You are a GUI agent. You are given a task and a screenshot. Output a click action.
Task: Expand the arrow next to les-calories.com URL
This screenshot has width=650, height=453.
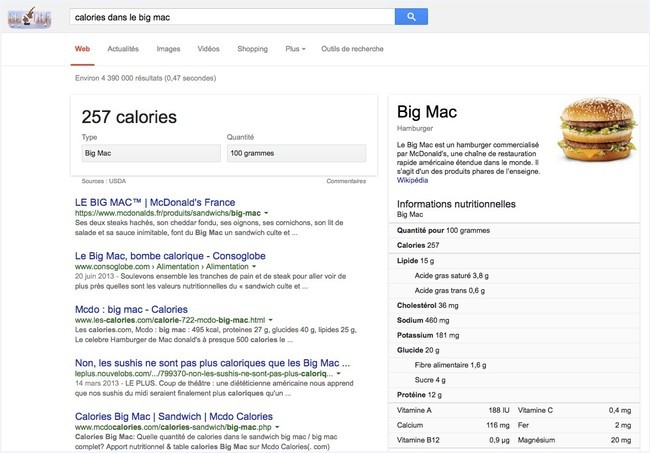pos(270,320)
